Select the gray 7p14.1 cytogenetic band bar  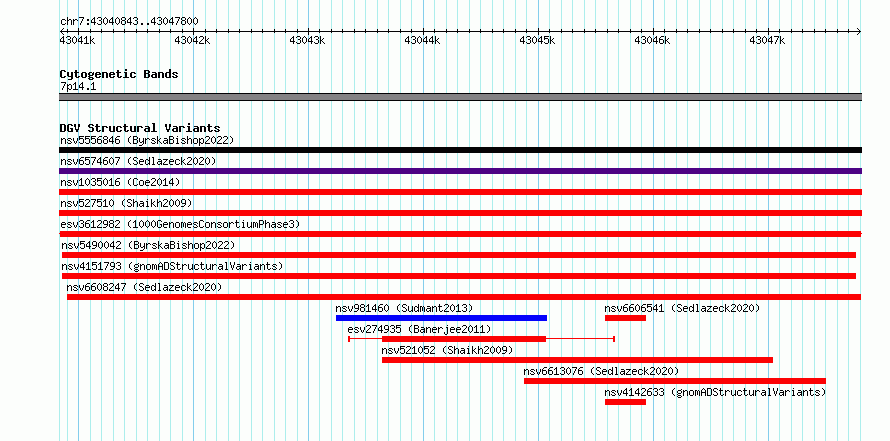click(x=460, y=97)
